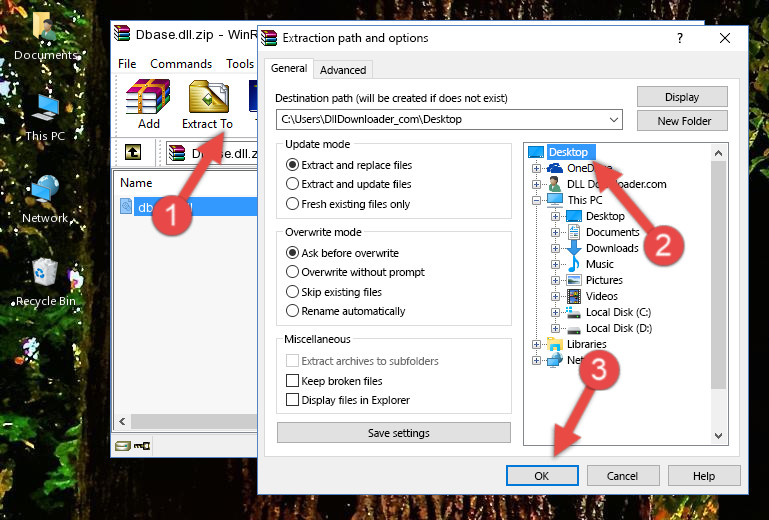769x520 pixels.
Task: Expand the Music tree node
Action: [x=555, y=264]
